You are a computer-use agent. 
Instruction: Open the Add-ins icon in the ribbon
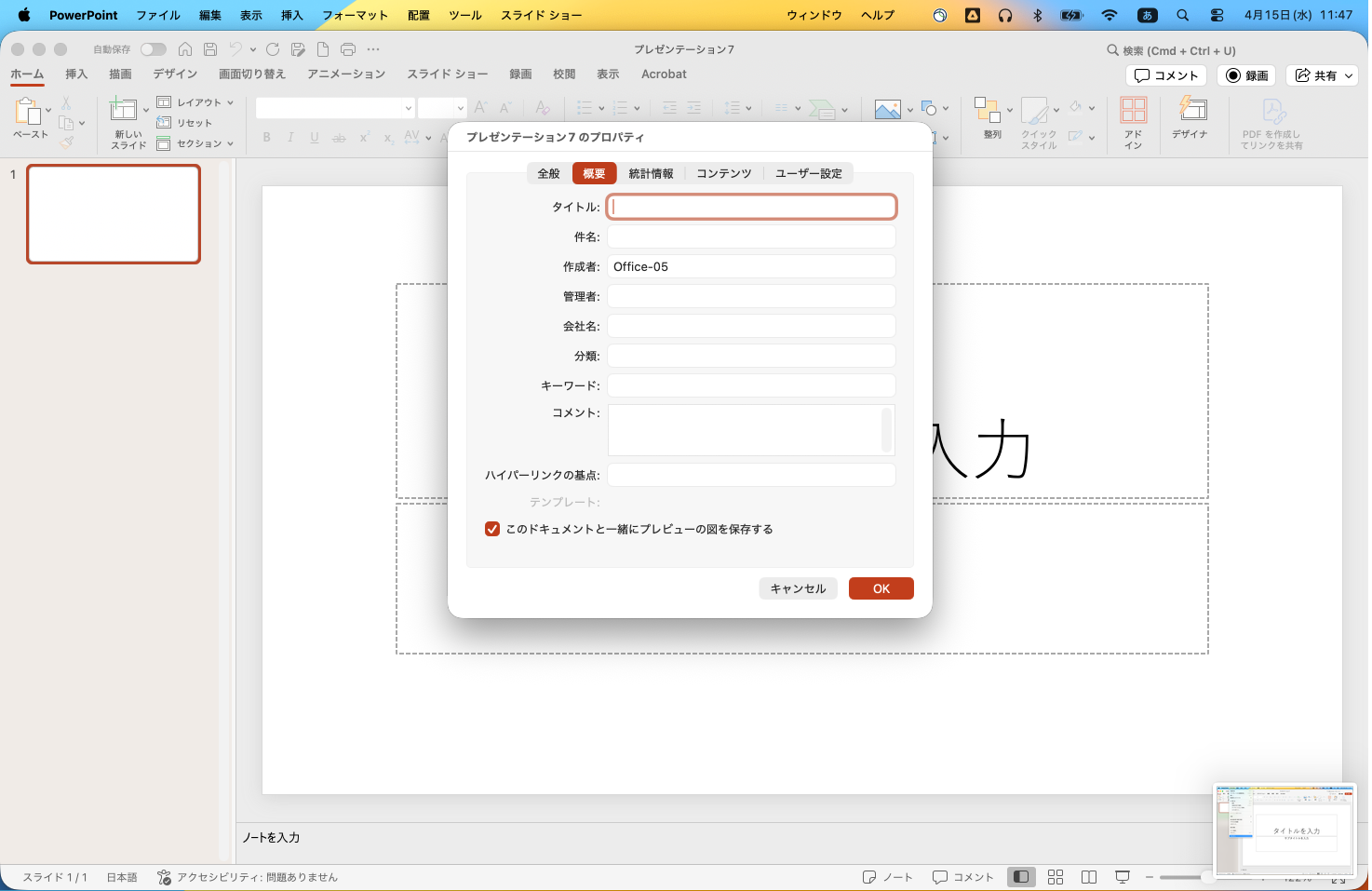point(1133,111)
